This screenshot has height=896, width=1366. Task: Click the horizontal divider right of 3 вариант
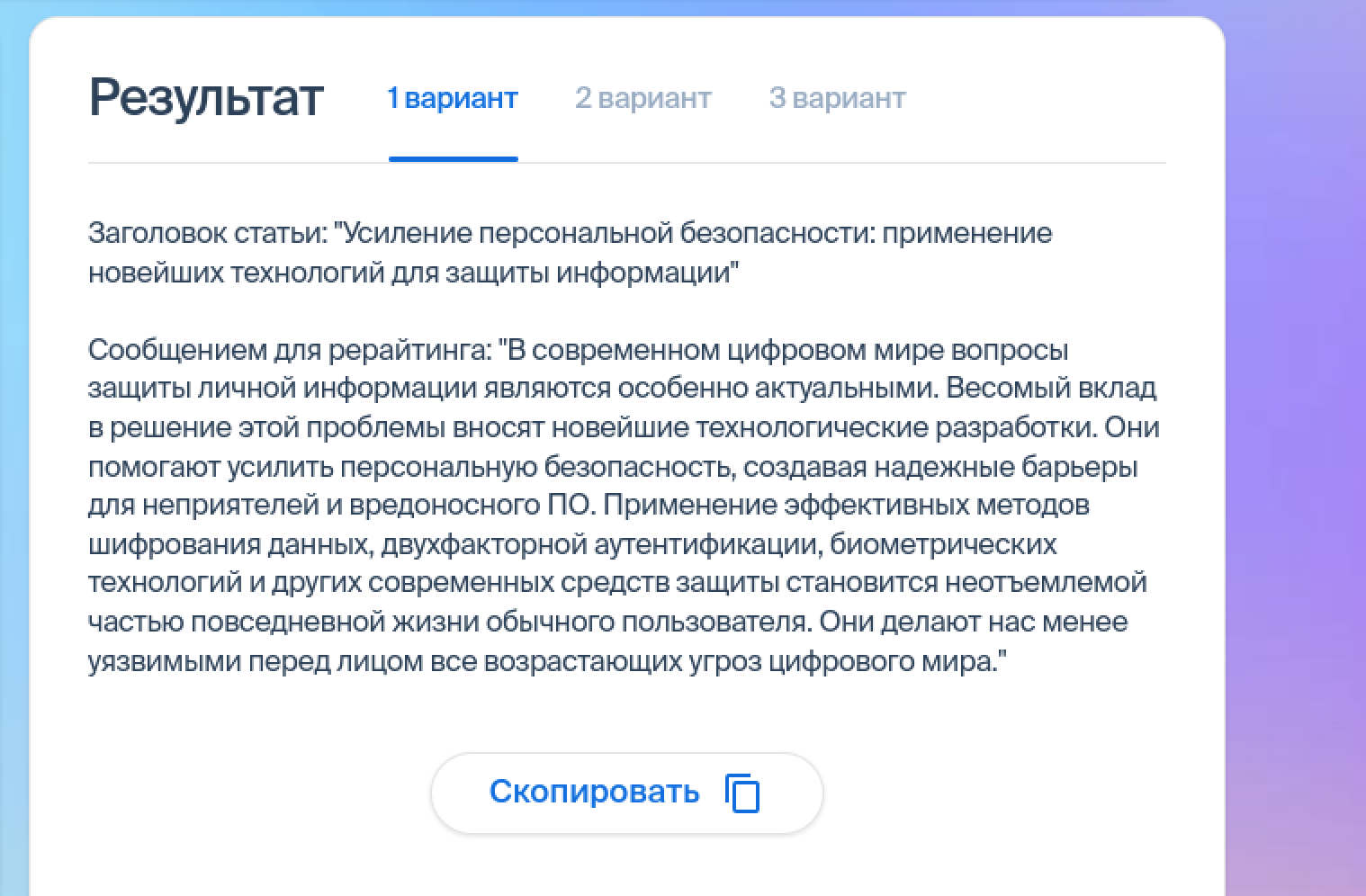[x=1035, y=163]
